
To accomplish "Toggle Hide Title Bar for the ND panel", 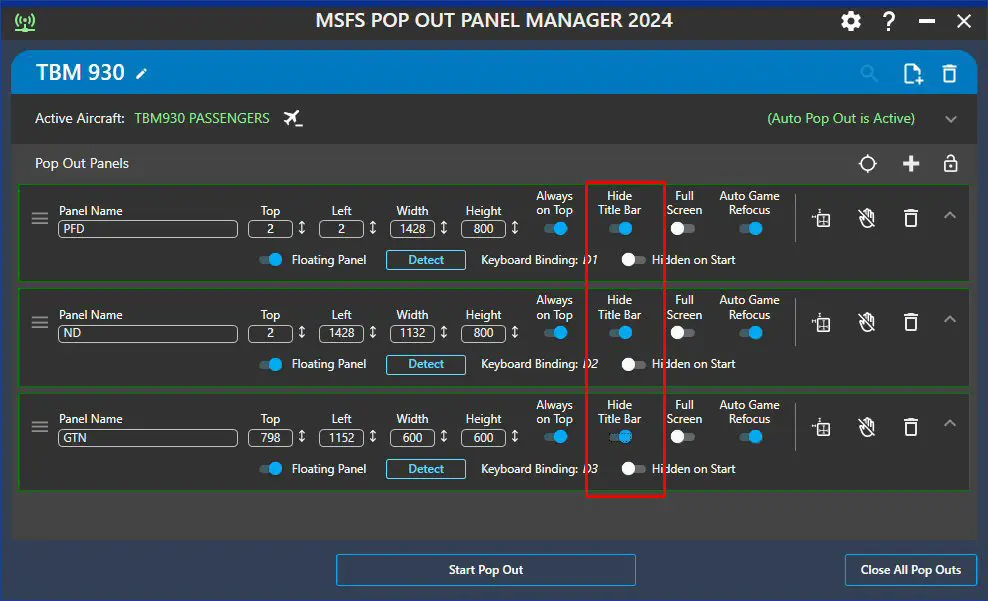I will pyautogui.click(x=621, y=333).
